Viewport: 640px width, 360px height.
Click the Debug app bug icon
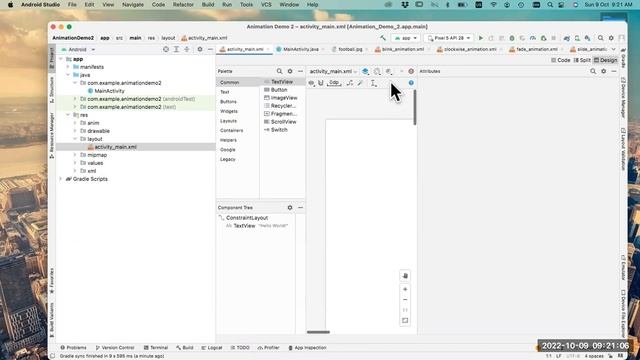pyautogui.click(x=512, y=38)
